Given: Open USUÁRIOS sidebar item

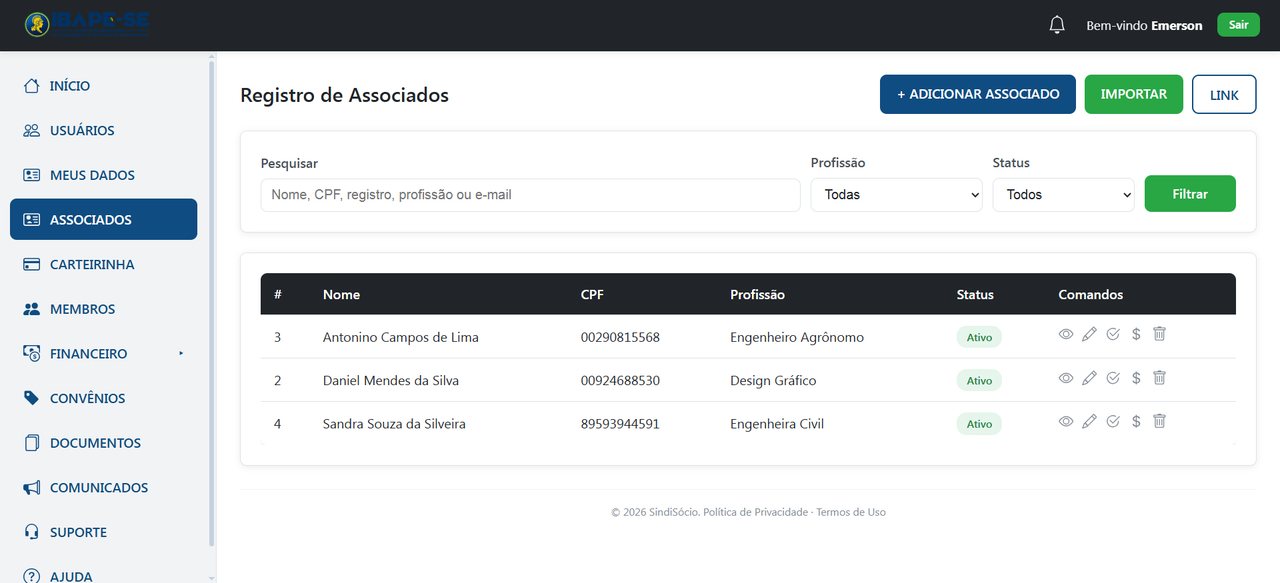Looking at the screenshot, I should (x=103, y=131).
